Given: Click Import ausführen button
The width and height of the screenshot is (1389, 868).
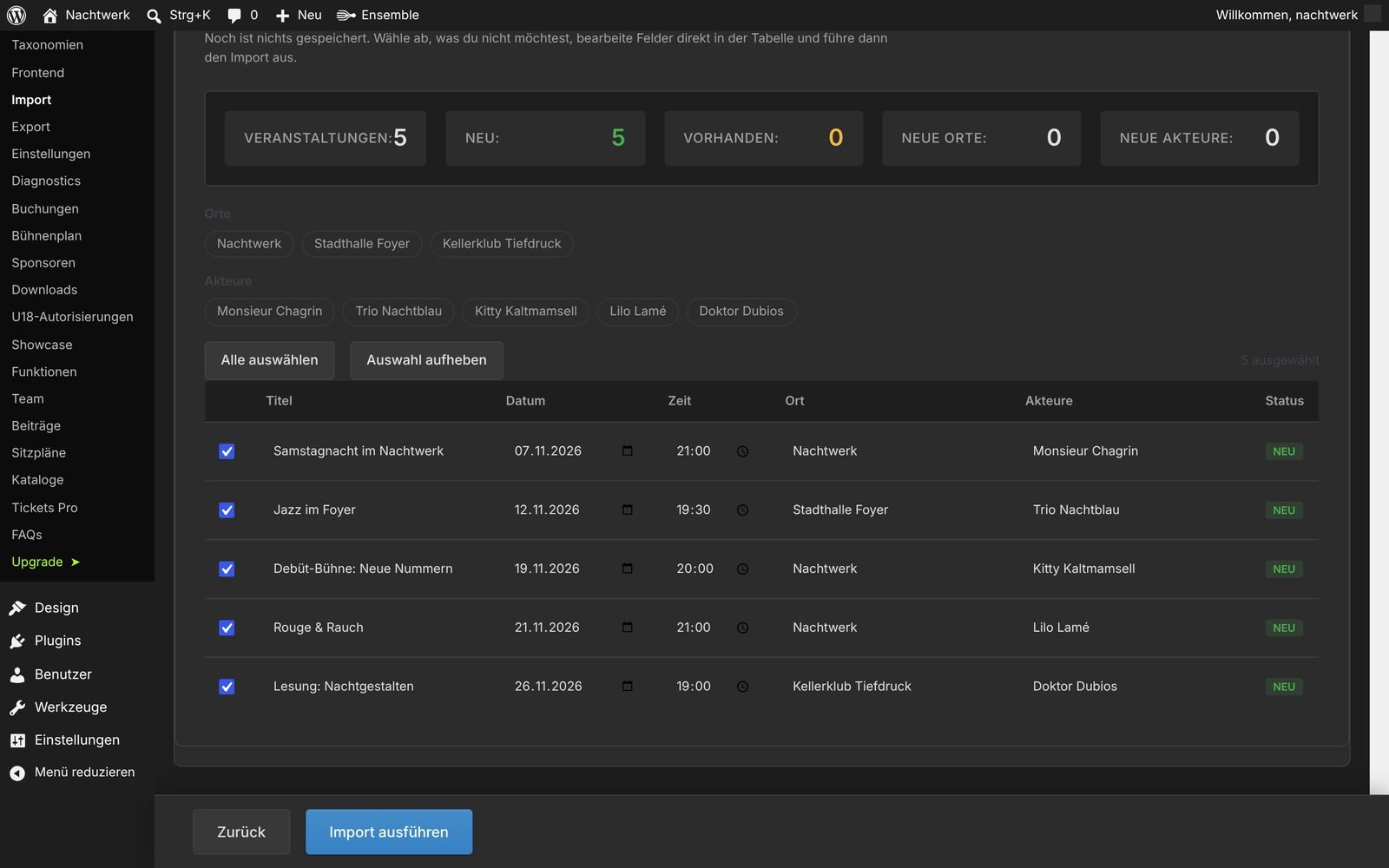Looking at the screenshot, I should (389, 832).
